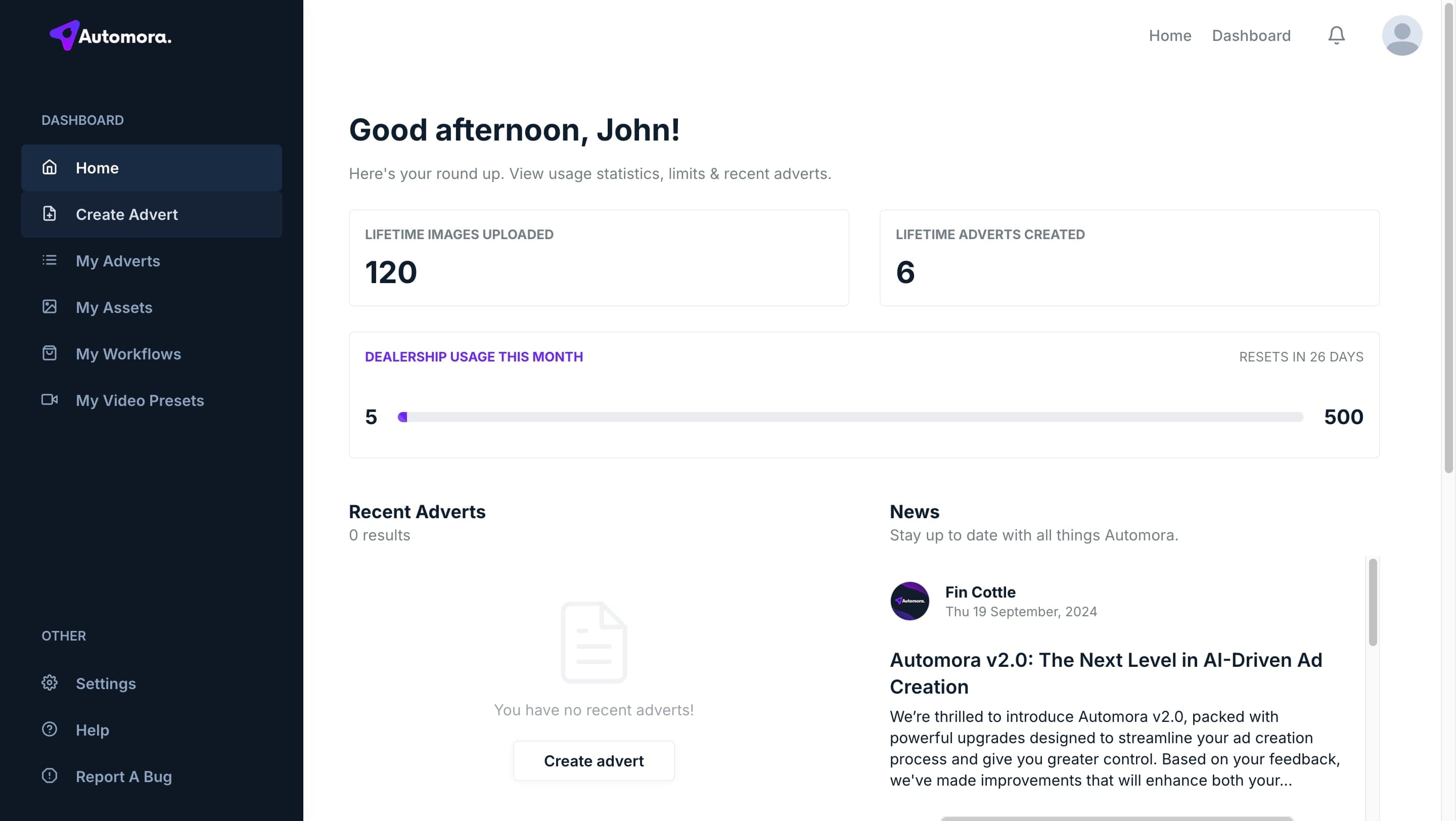Click the My Video Presets camera icon
The width and height of the screenshot is (1456, 821).
click(x=50, y=399)
